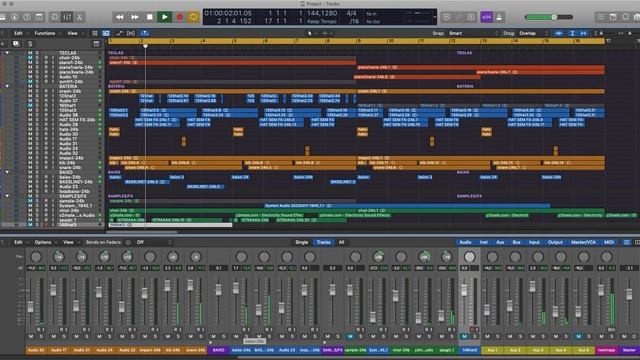The height and width of the screenshot is (360, 640).
Task: Open the Loop Browser icon
Action: point(625,17)
